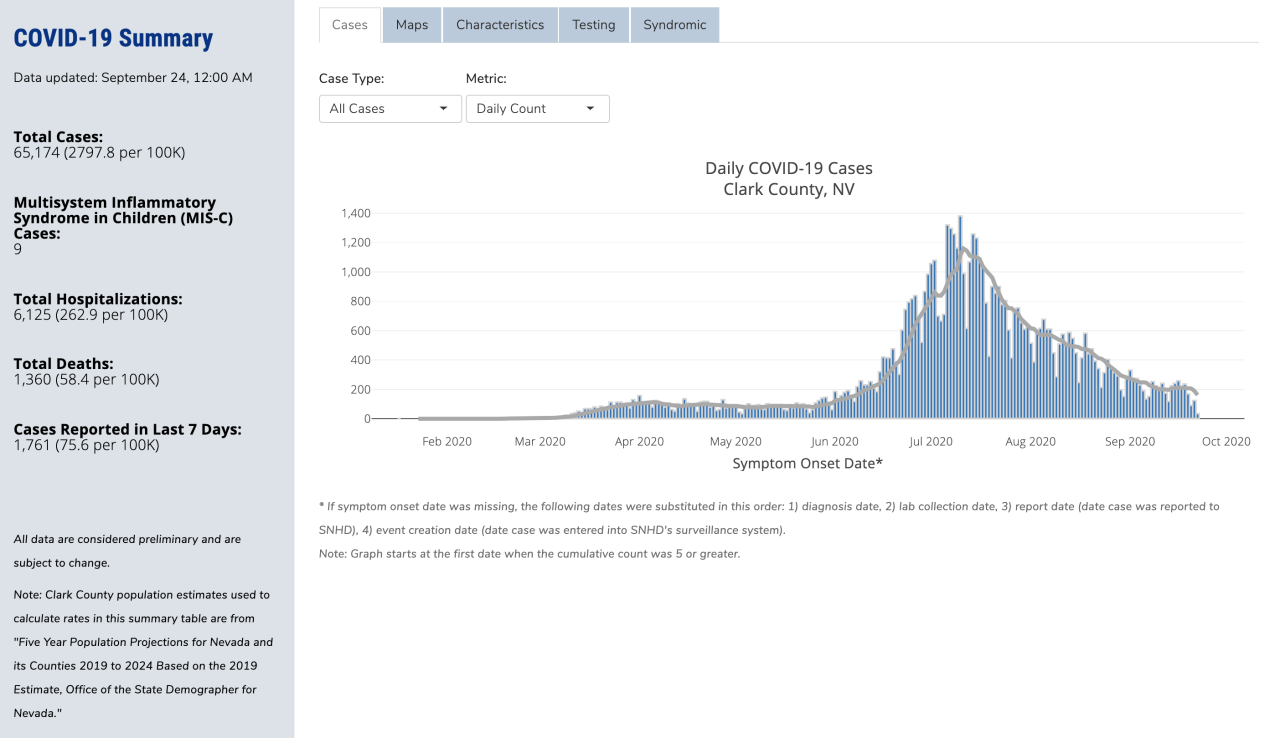Click Total Hospitalizations value 6,125

tap(91, 315)
